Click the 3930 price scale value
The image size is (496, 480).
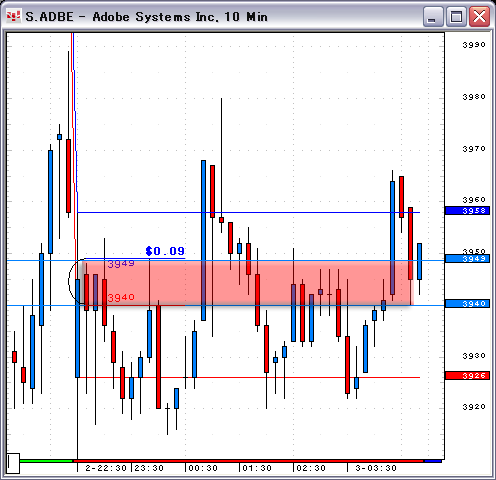pos(474,356)
